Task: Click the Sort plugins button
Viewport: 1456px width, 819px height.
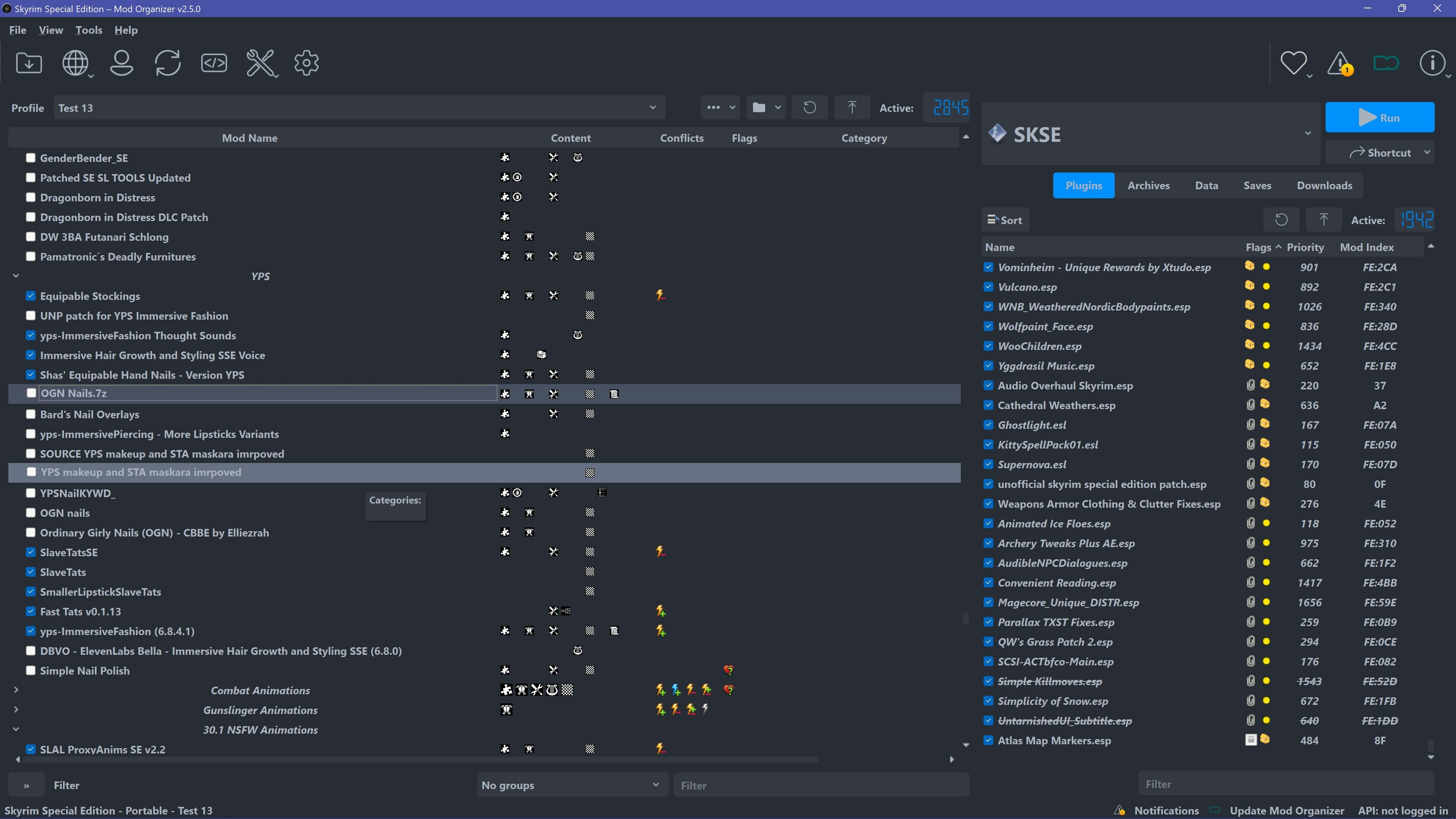Action: pos(1005,220)
